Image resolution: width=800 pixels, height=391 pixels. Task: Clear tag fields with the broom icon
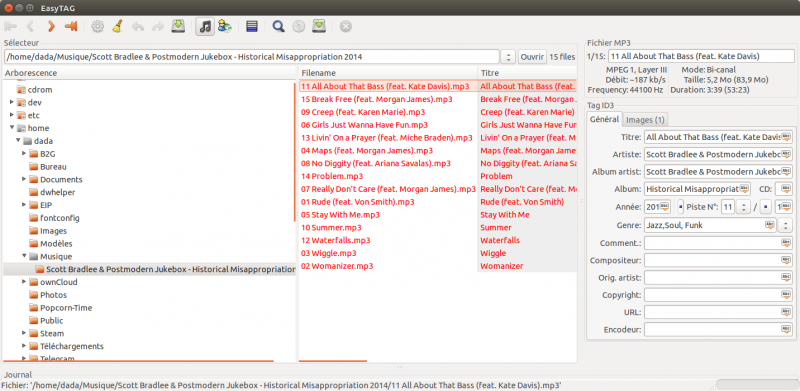[117, 26]
